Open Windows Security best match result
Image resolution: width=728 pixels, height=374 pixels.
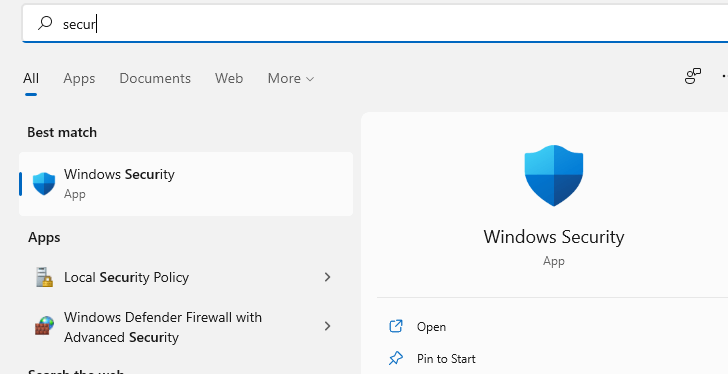coord(186,184)
